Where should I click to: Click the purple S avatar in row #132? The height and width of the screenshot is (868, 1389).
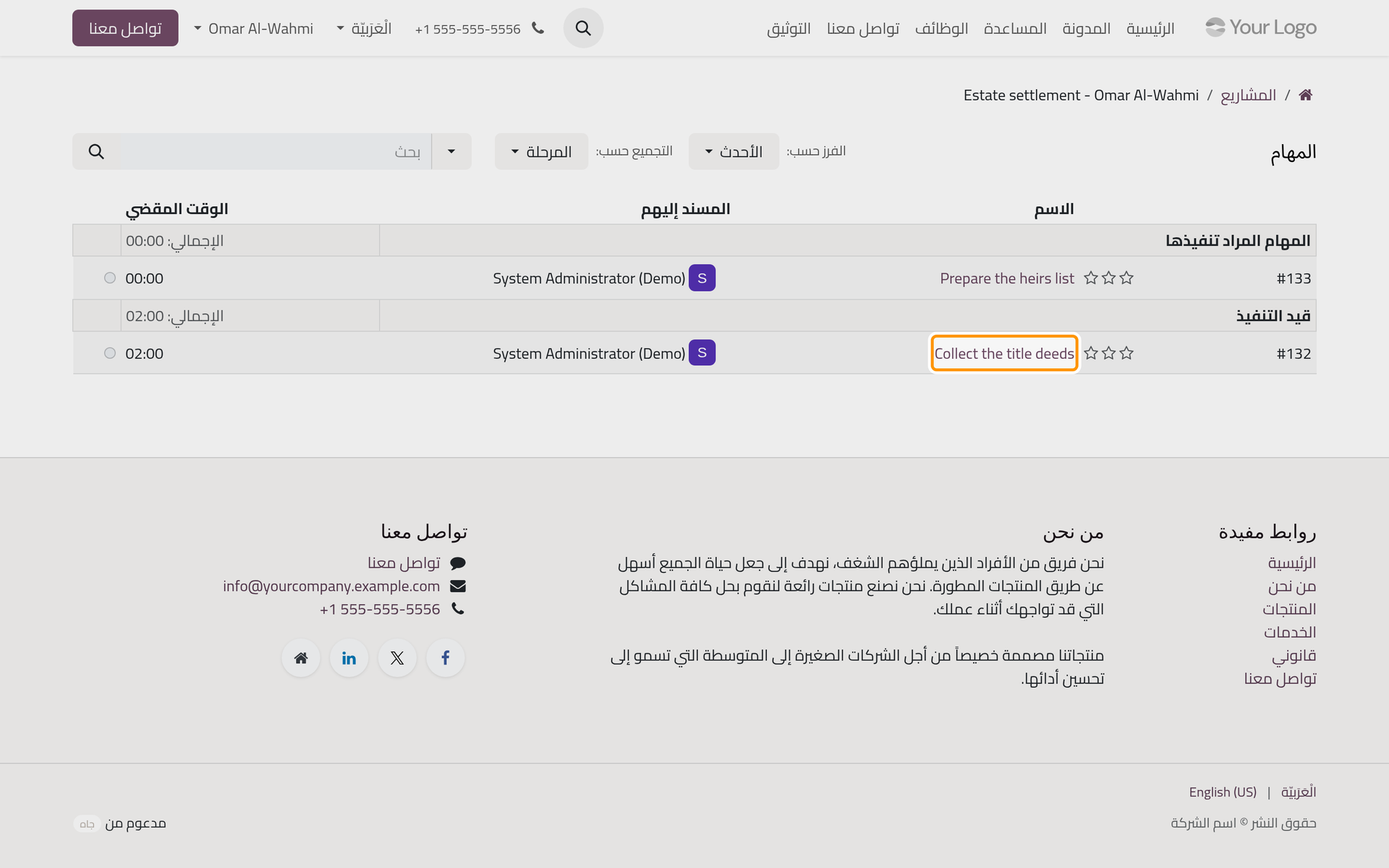point(702,353)
